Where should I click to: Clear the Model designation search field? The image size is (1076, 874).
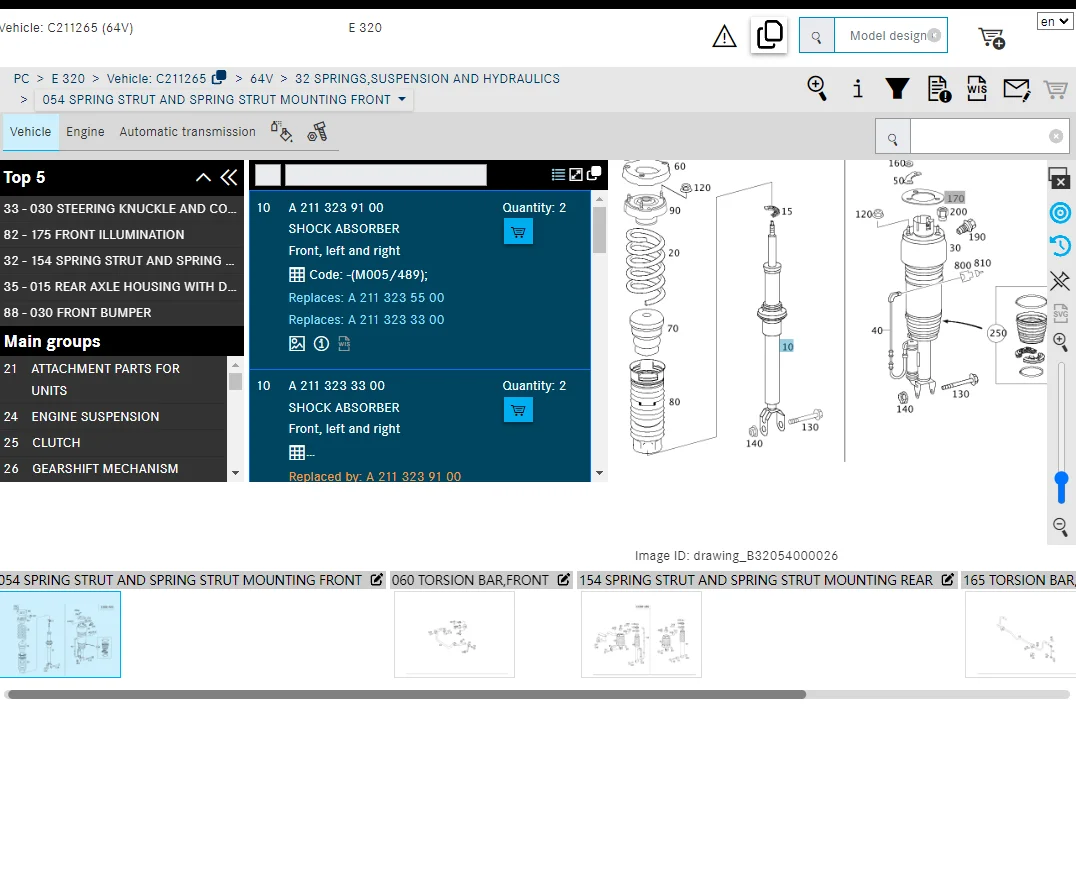point(934,36)
